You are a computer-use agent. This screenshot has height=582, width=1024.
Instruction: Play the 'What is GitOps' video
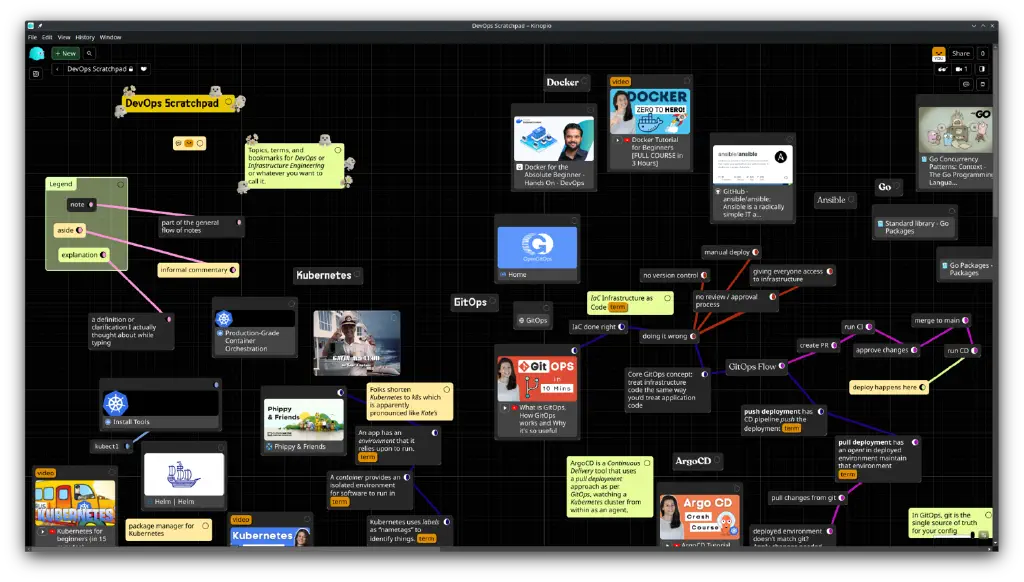tap(505, 408)
